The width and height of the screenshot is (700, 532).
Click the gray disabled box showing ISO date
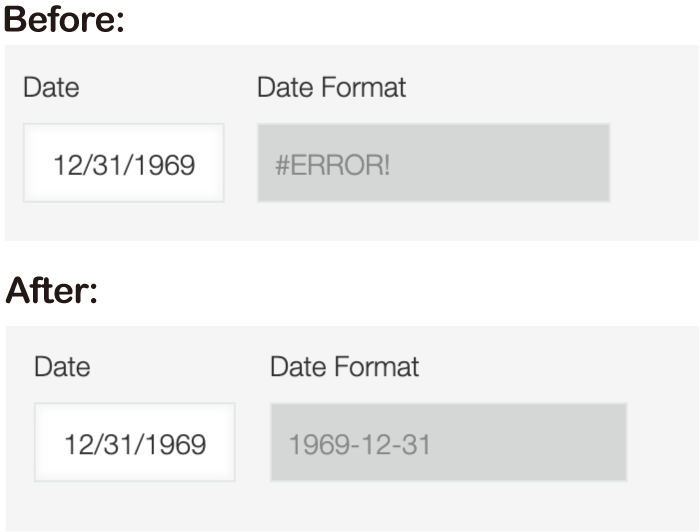448,443
